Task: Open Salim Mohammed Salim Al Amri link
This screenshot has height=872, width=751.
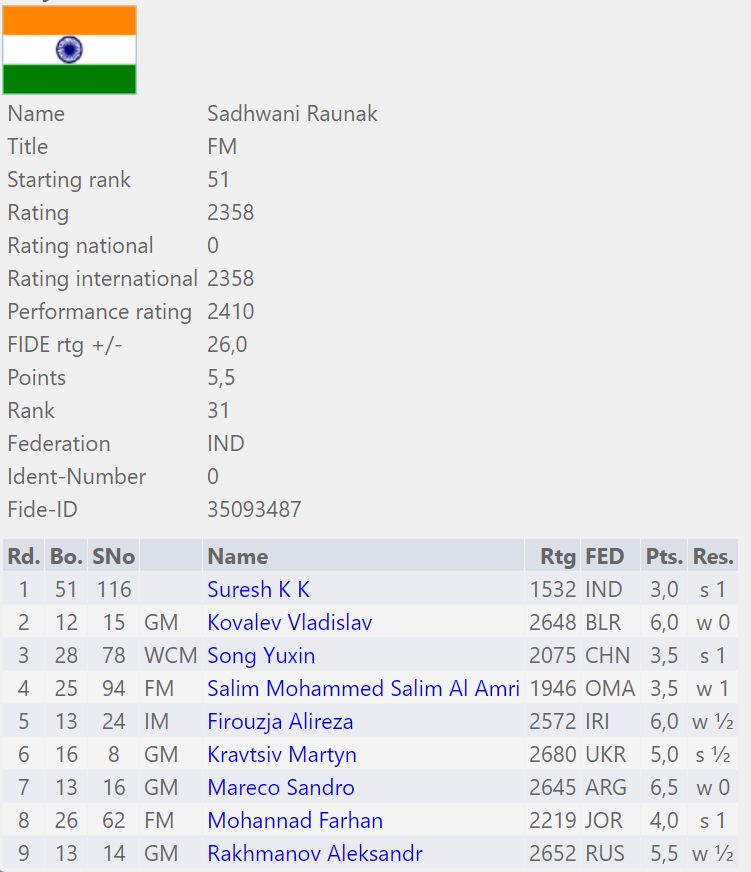Action: point(363,688)
